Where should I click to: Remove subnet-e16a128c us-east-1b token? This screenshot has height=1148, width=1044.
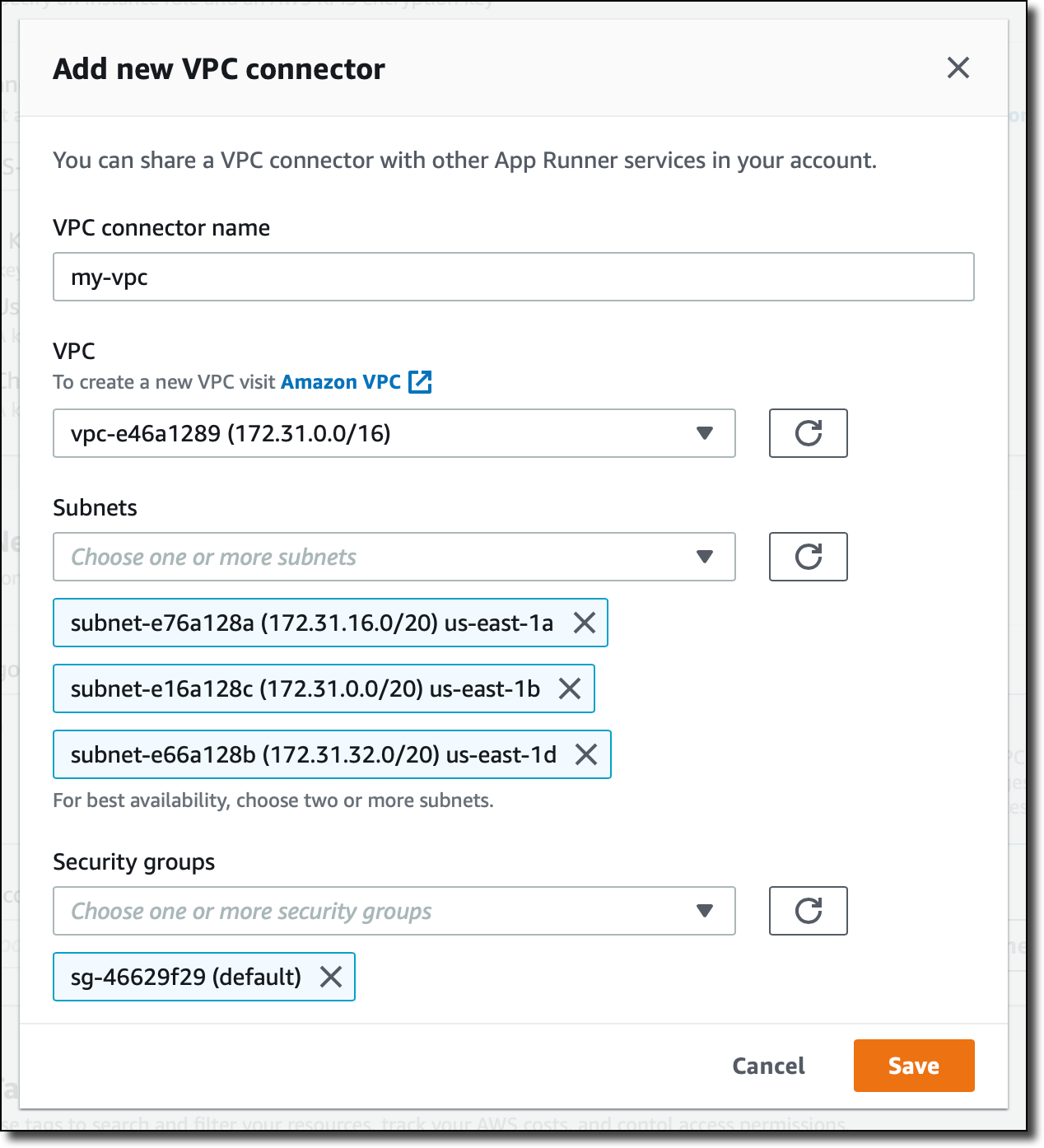[x=570, y=688]
